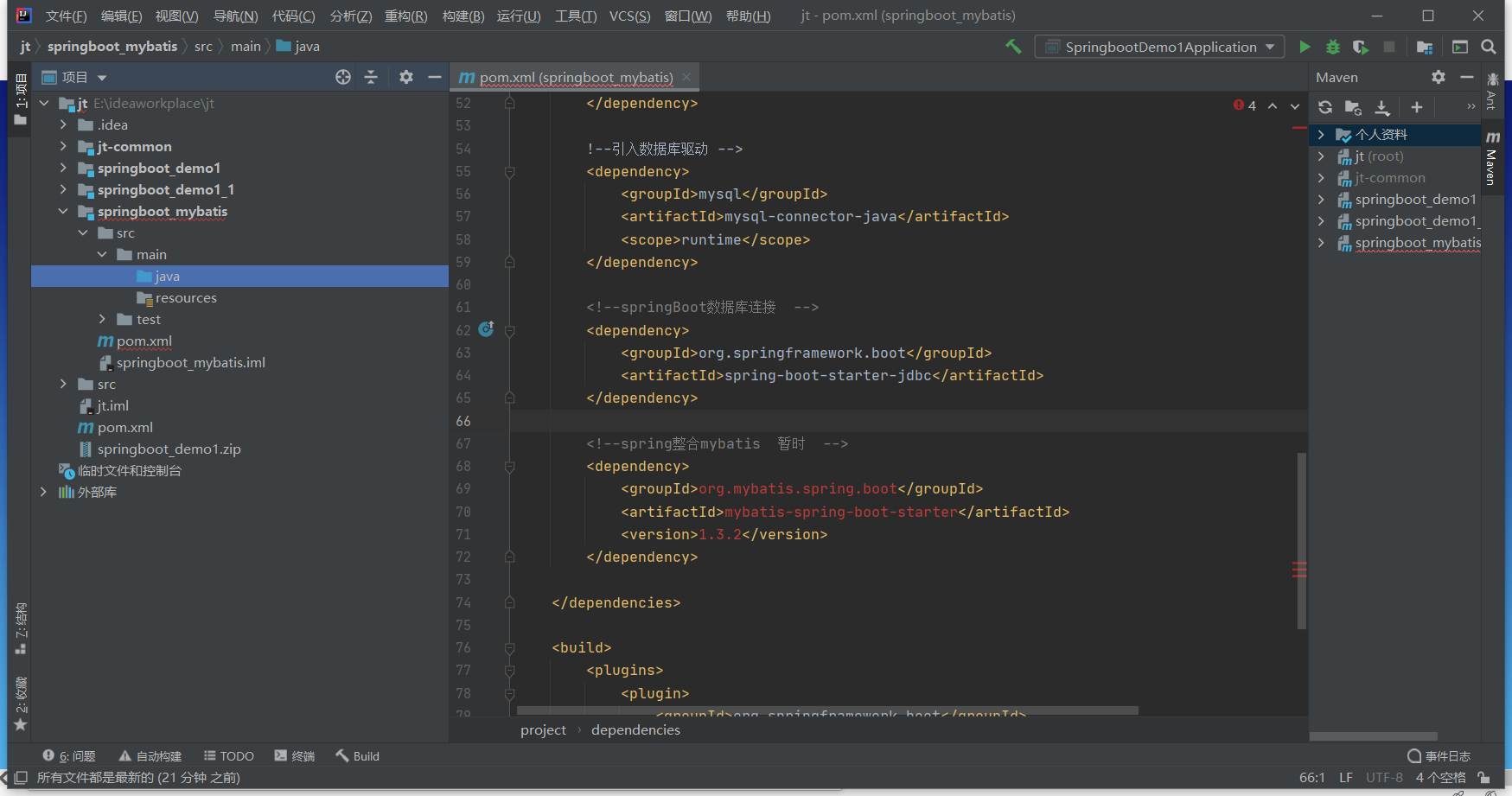Screen dimensions: 1512x796
Task: Open the Auto-build tool window
Action: click(x=150, y=755)
